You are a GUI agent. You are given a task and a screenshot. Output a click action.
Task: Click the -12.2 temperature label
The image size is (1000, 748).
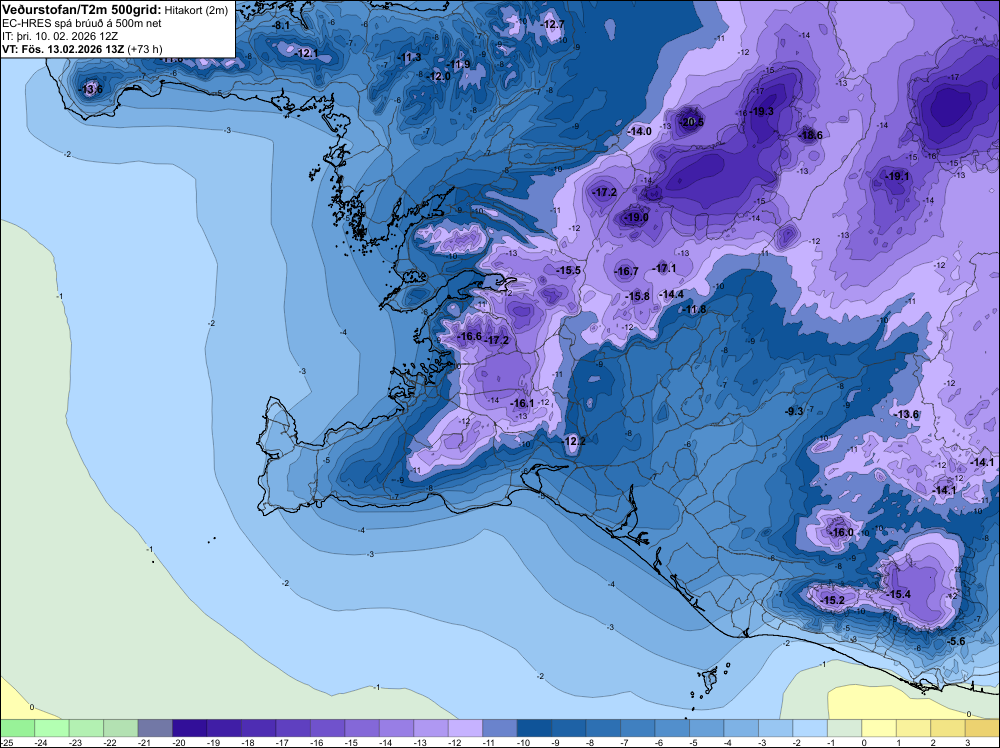click(x=573, y=441)
